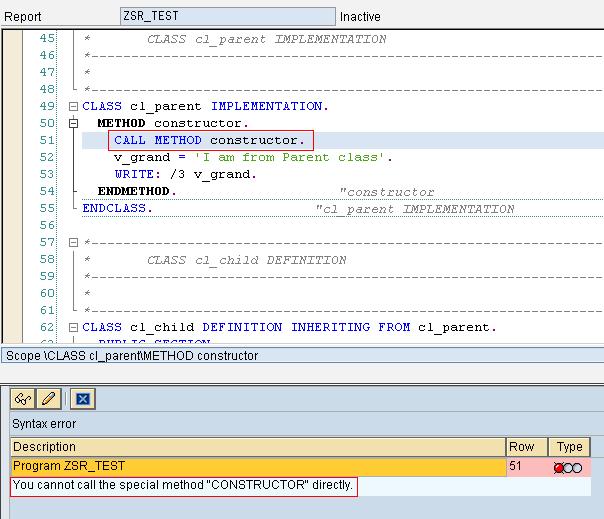Click the error message about CONSTRUCTOR
This screenshot has height=519, width=604.
point(183,486)
